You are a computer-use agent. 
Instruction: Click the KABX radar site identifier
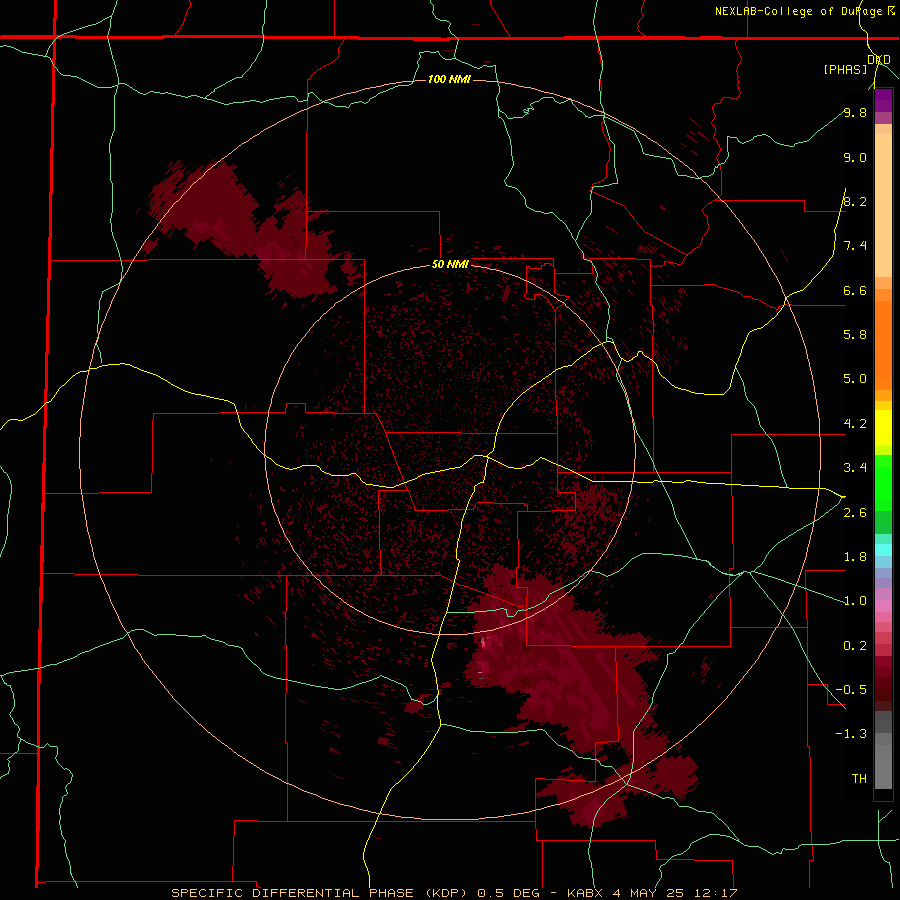pyautogui.click(x=585, y=893)
